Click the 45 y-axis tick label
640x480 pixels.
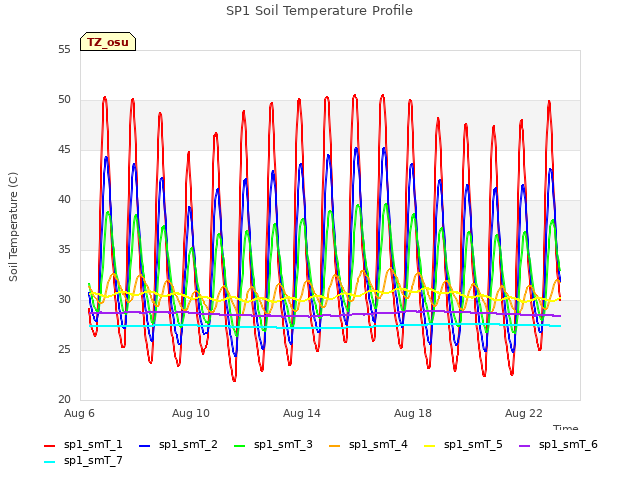coord(64,150)
